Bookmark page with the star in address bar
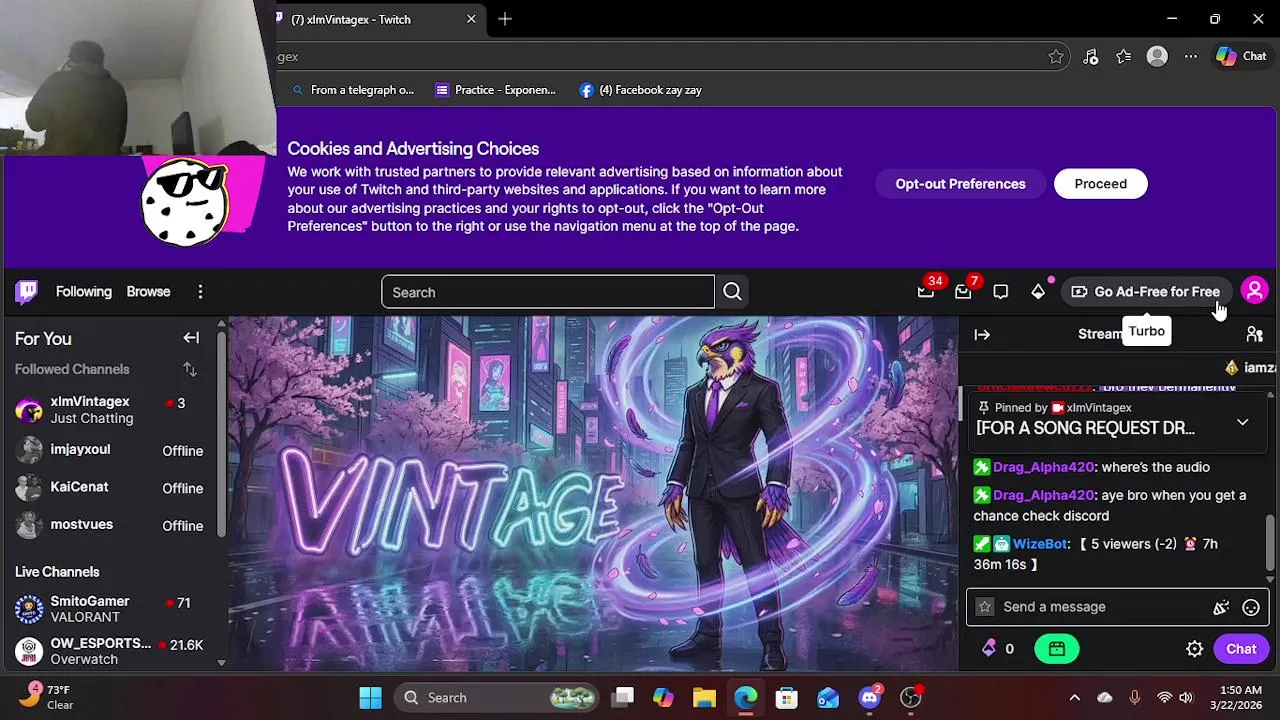The height and width of the screenshot is (720, 1280). coord(1056,57)
